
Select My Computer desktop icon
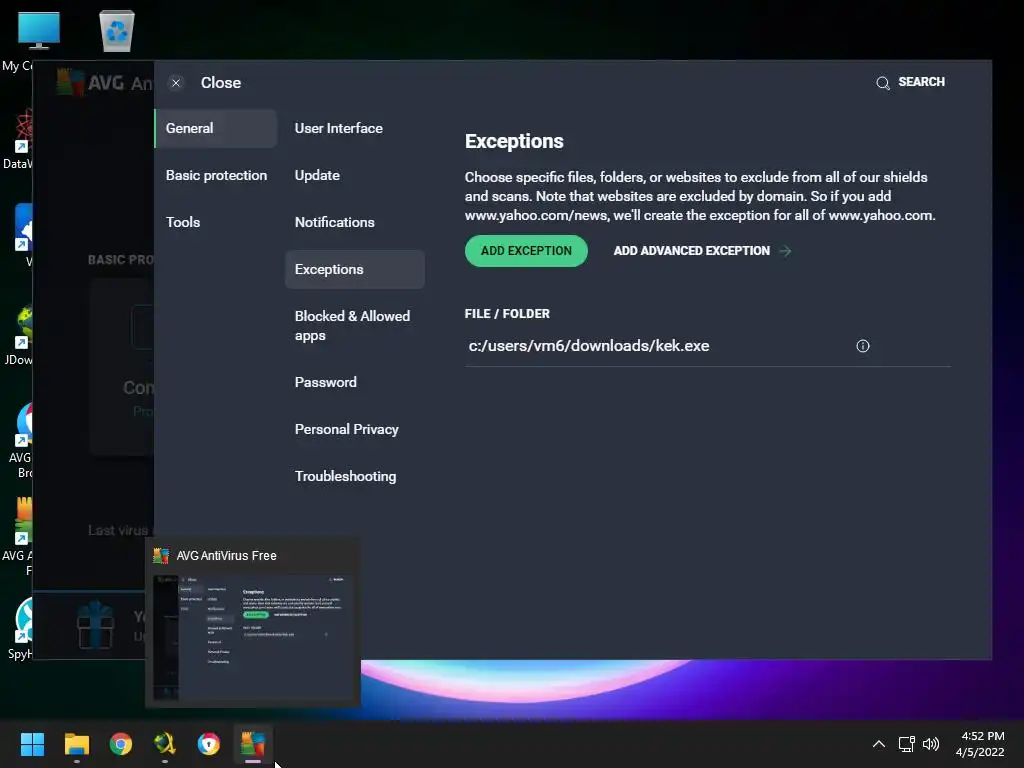[39, 31]
